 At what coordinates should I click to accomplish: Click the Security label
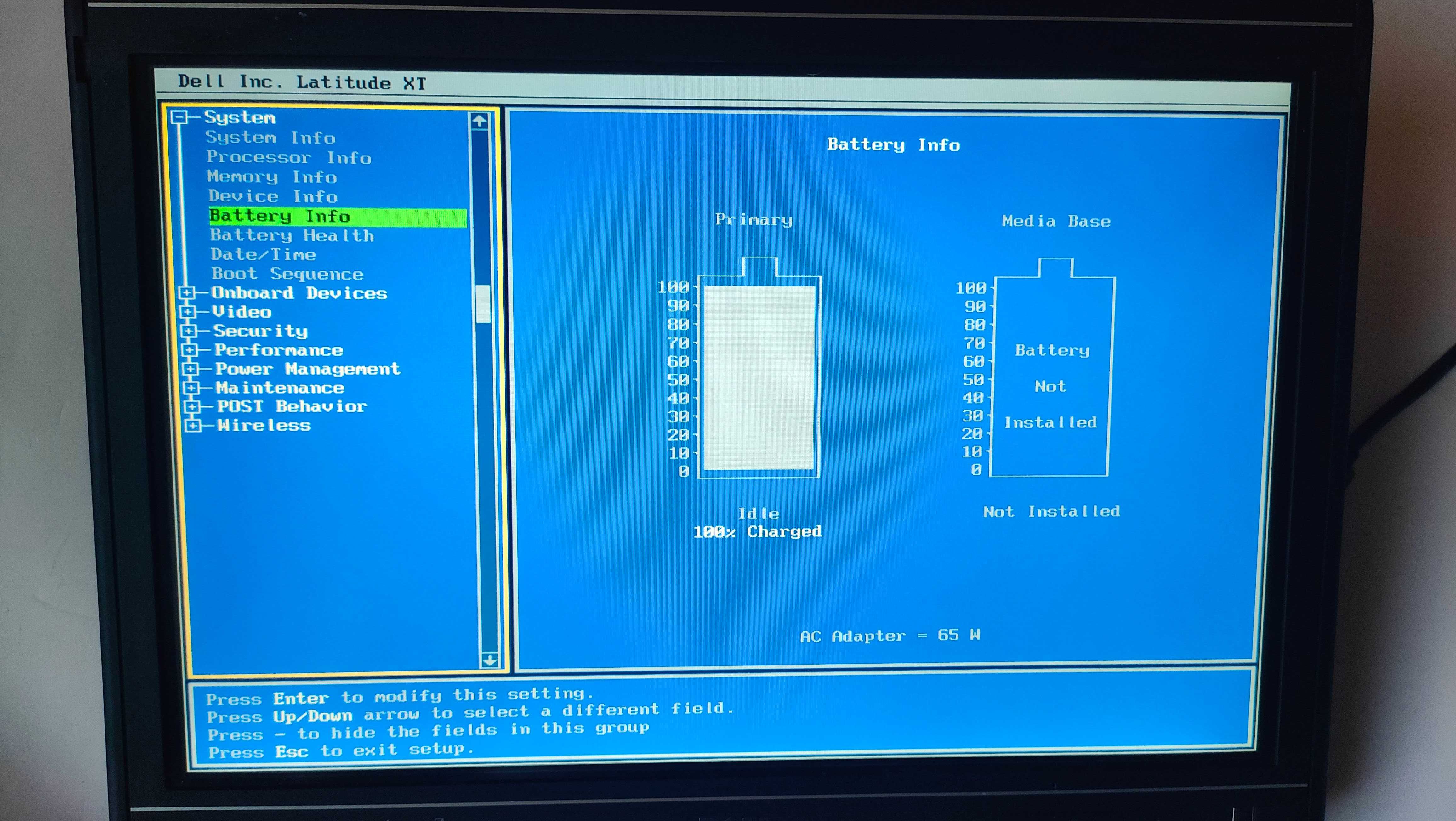pos(261,331)
